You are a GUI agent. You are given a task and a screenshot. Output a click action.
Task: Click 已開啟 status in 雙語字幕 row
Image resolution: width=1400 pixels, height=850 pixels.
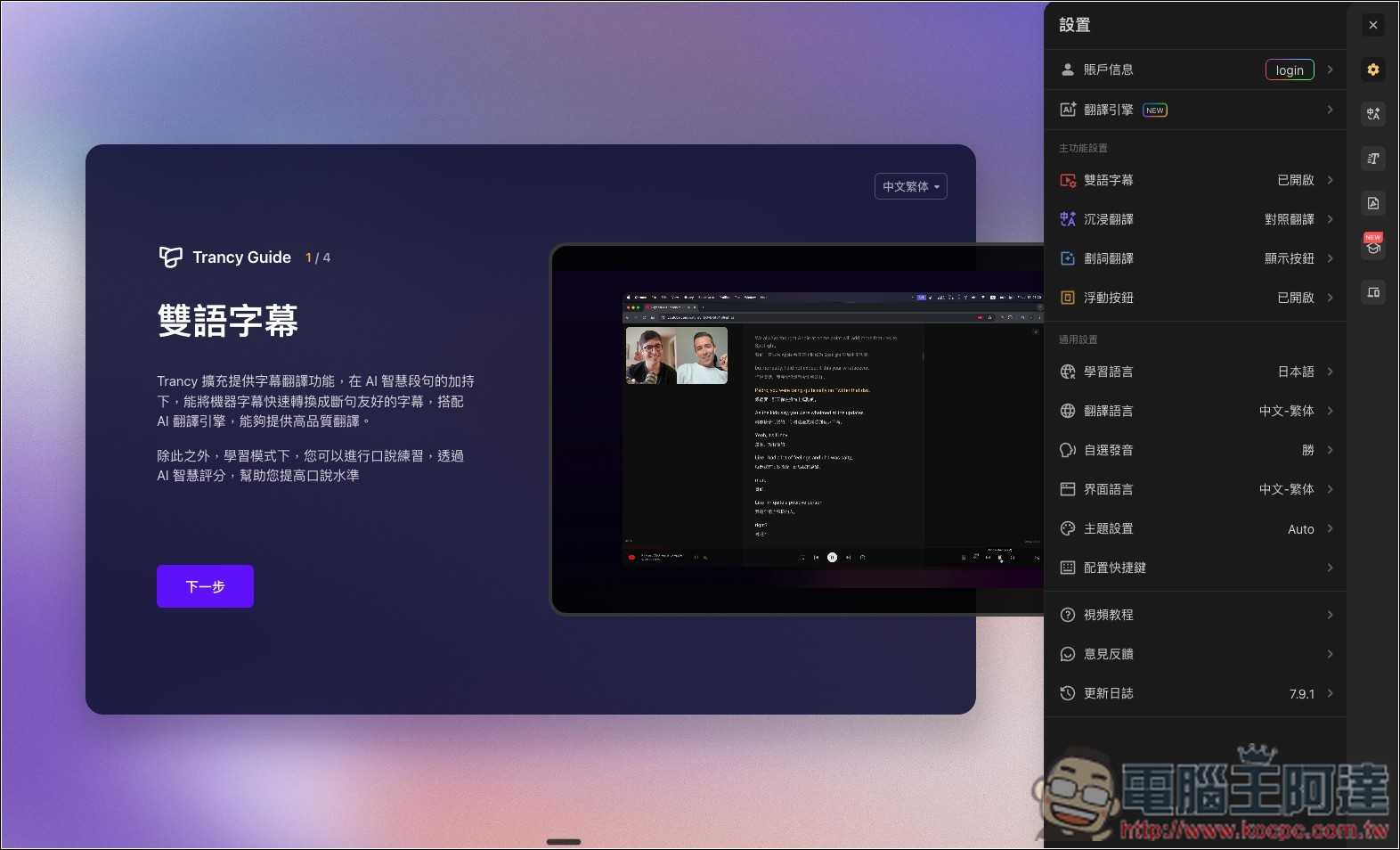1296,180
